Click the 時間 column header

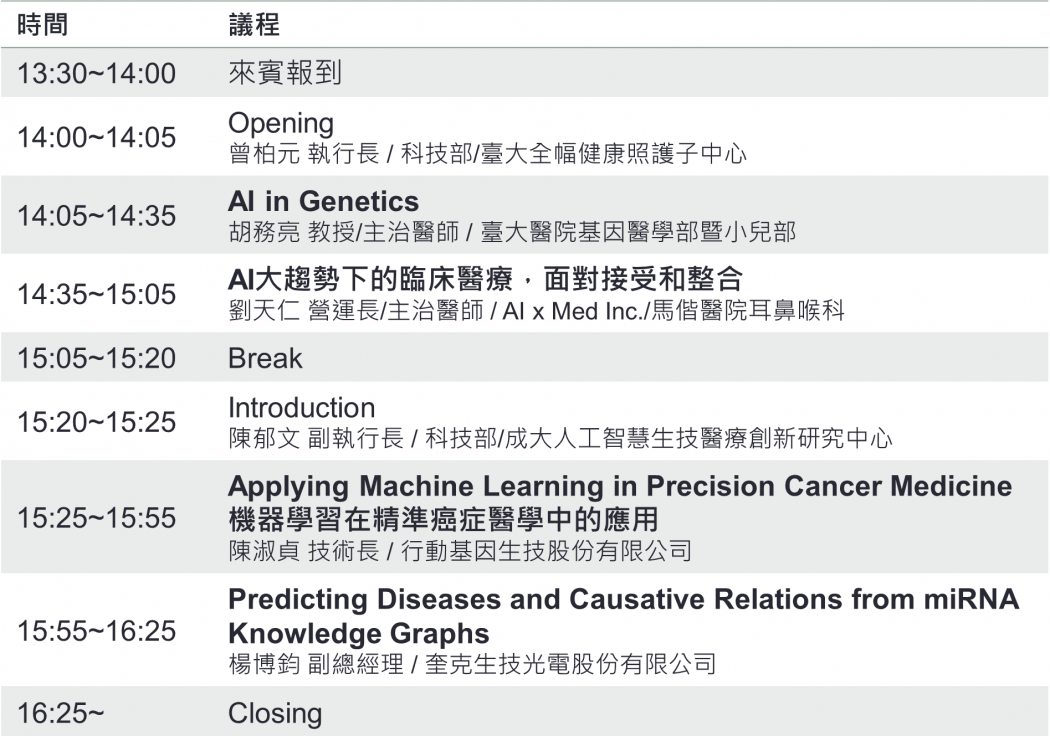[42, 25]
